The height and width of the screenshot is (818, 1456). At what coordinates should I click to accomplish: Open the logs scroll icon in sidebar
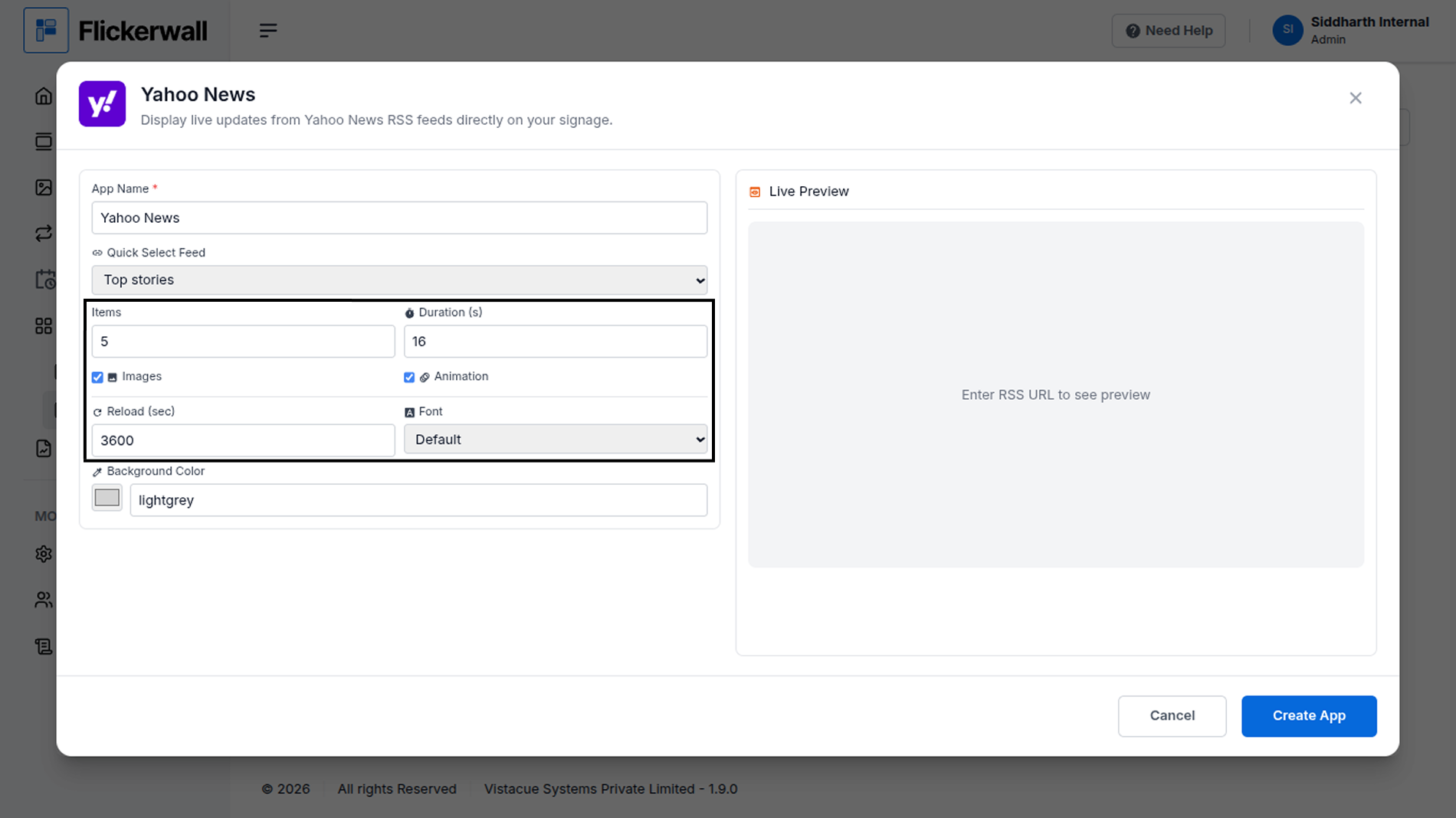pos(44,646)
